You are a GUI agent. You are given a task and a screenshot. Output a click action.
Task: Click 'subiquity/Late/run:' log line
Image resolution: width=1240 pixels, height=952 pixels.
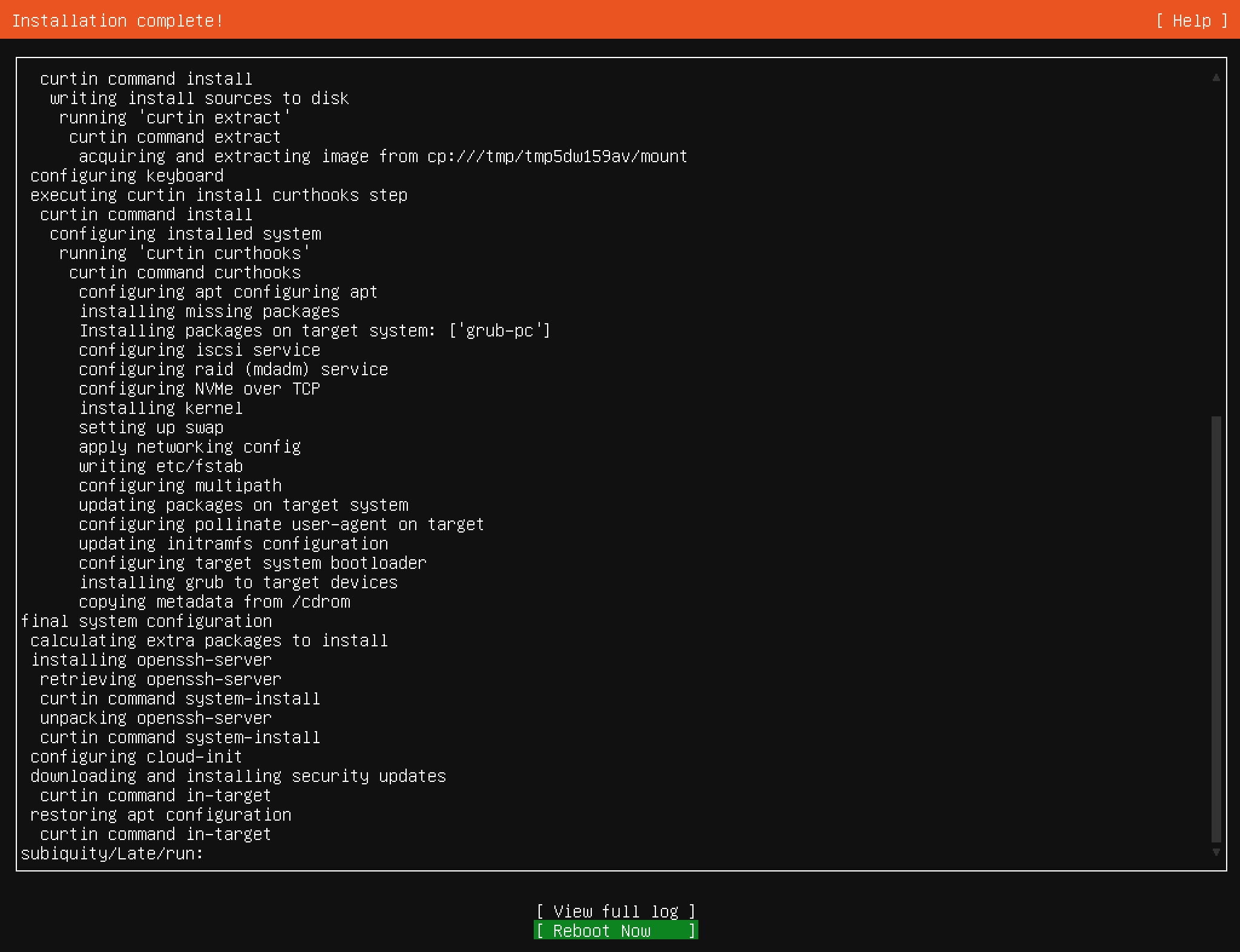[x=112, y=853]
